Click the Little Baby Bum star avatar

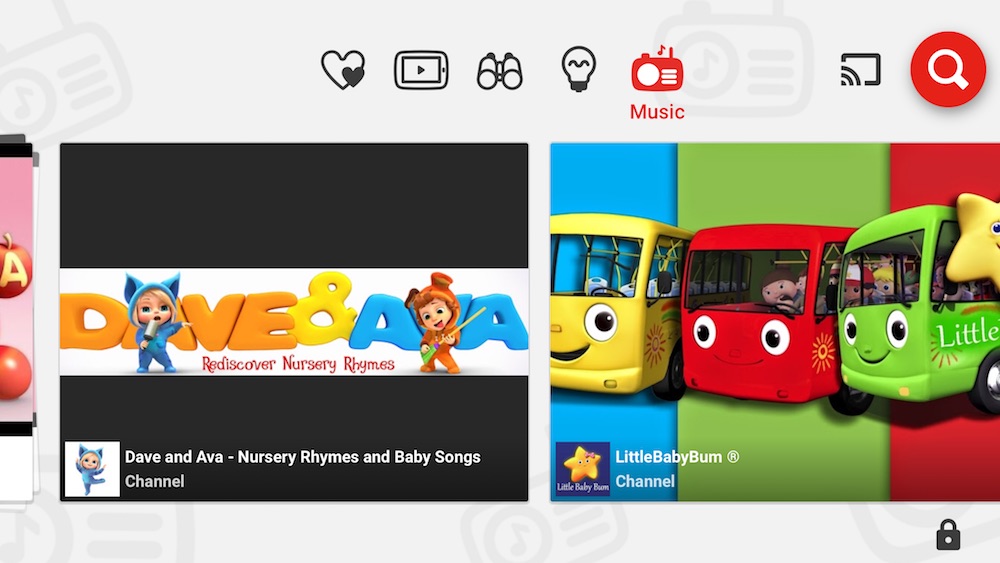[583, 469]
